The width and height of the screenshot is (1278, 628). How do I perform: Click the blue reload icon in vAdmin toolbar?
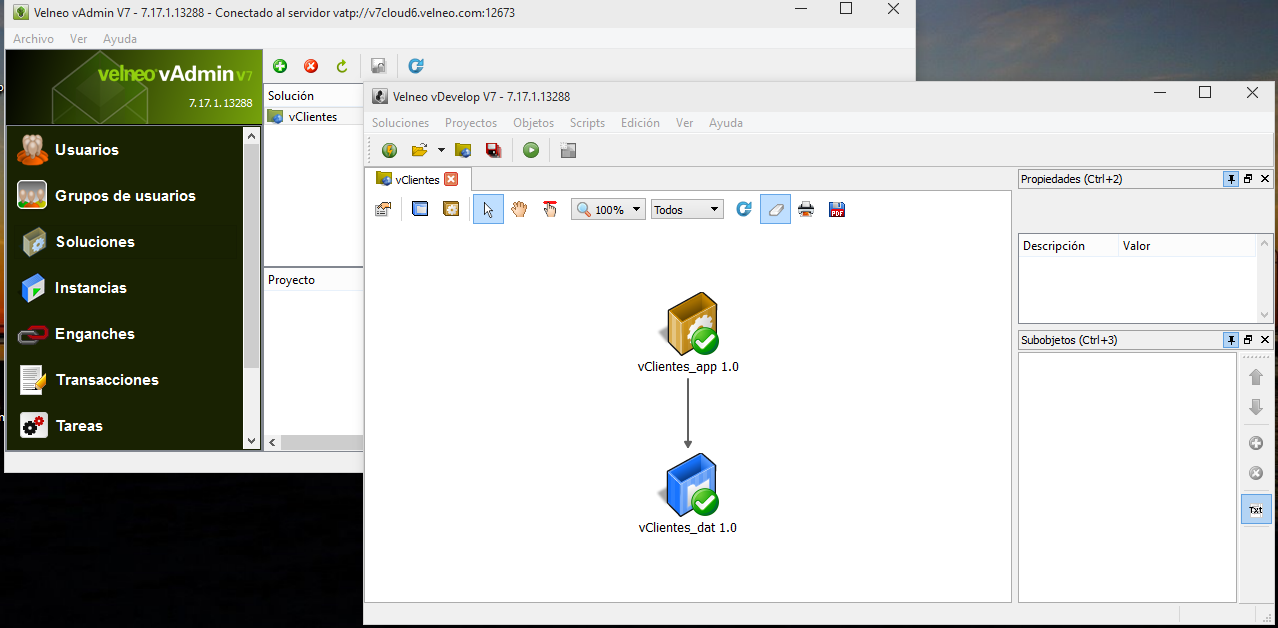[416, 66]
